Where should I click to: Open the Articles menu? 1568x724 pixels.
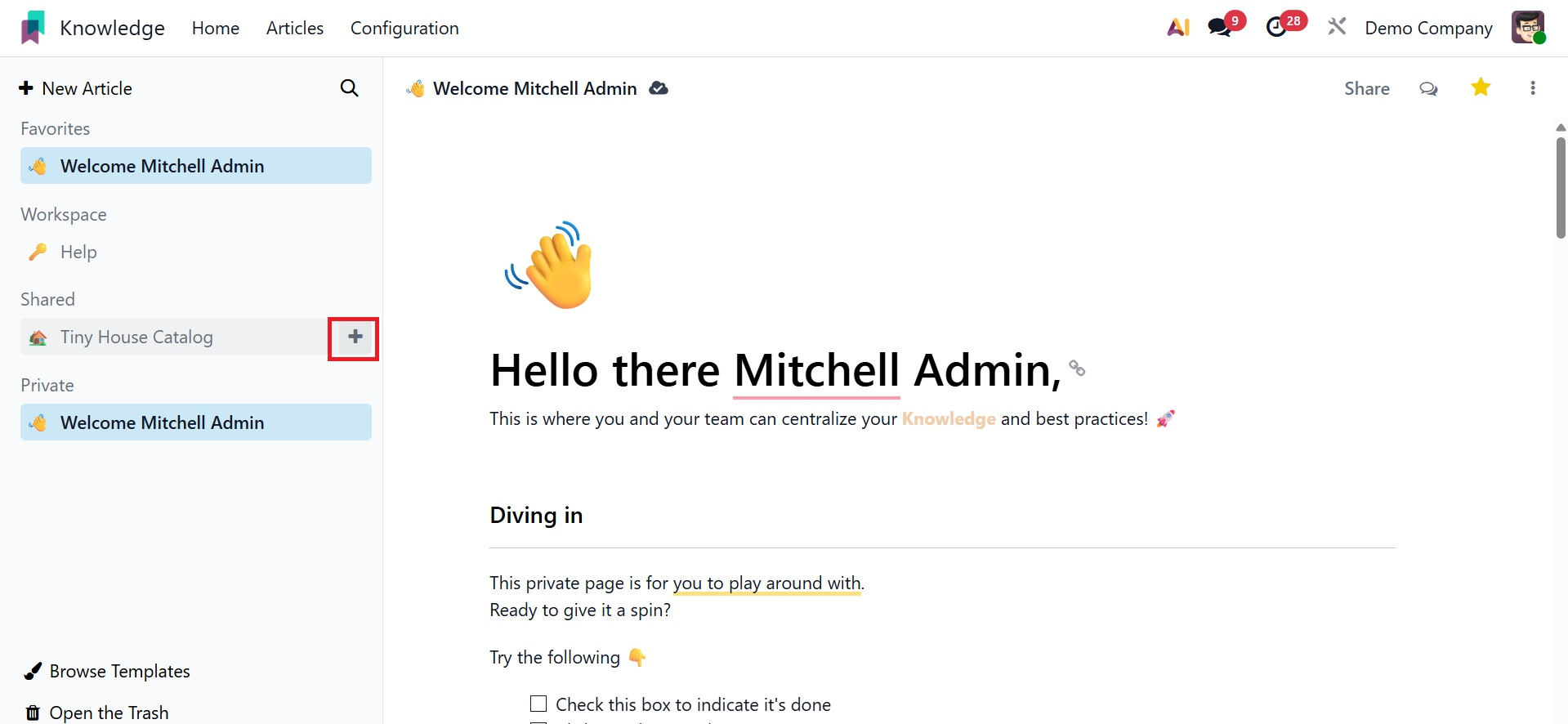pyautogui.click(x=295, y=28)
